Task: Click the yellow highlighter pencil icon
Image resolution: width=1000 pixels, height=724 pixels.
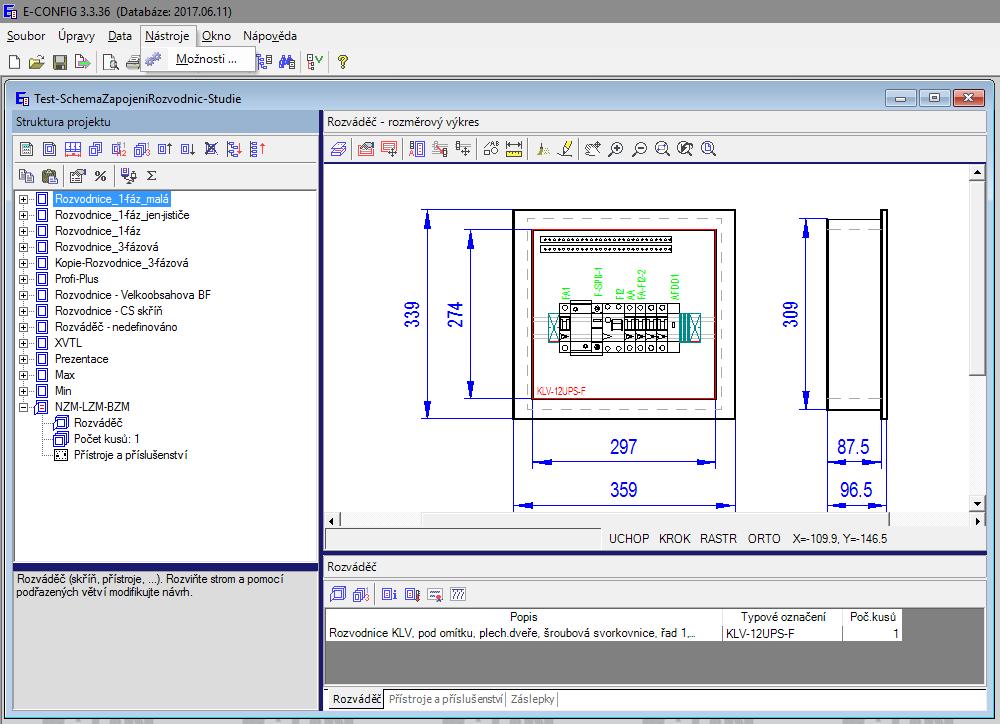Action: click(565, 149)
